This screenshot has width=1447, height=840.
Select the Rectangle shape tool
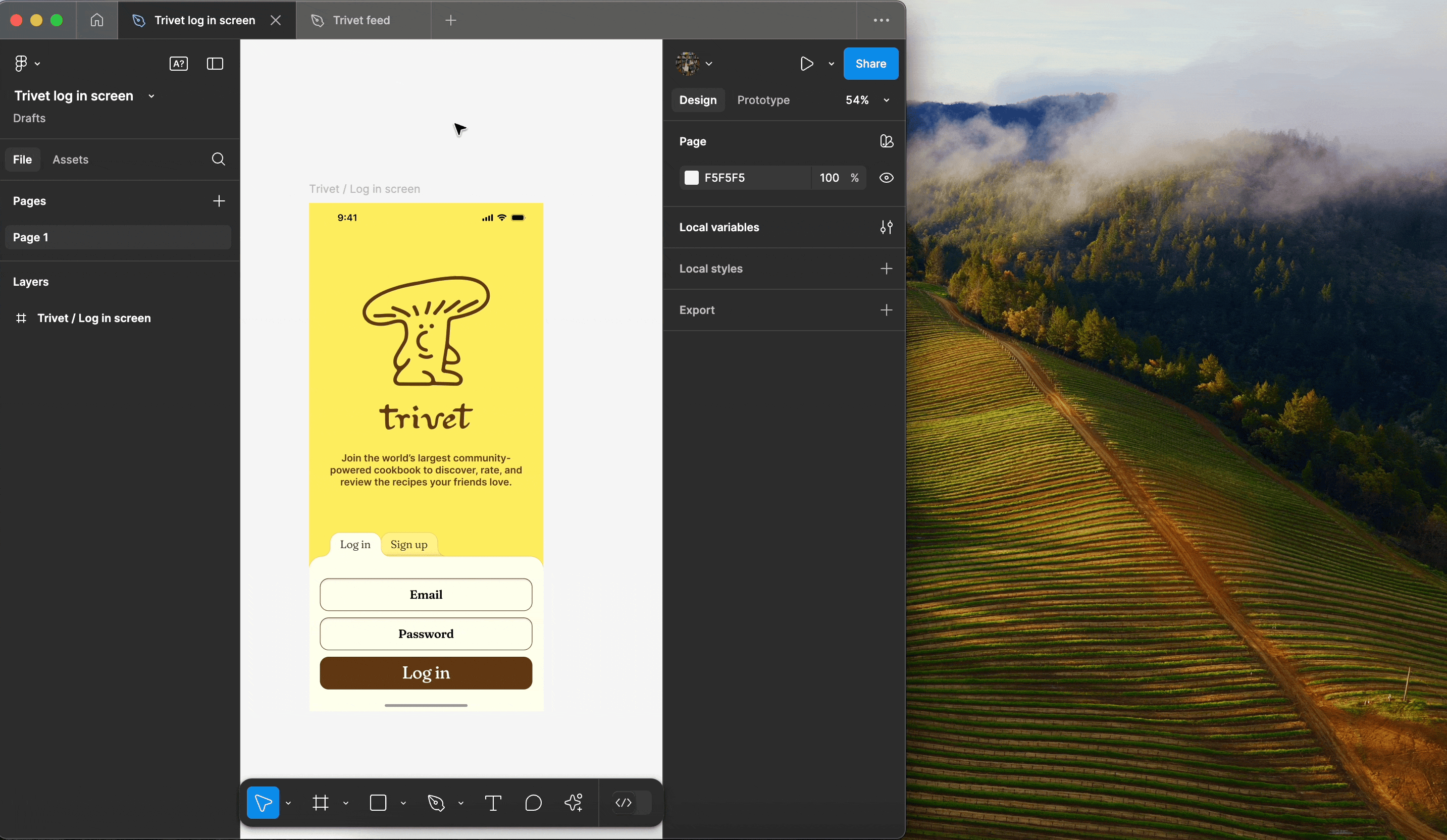coord(378,803)
